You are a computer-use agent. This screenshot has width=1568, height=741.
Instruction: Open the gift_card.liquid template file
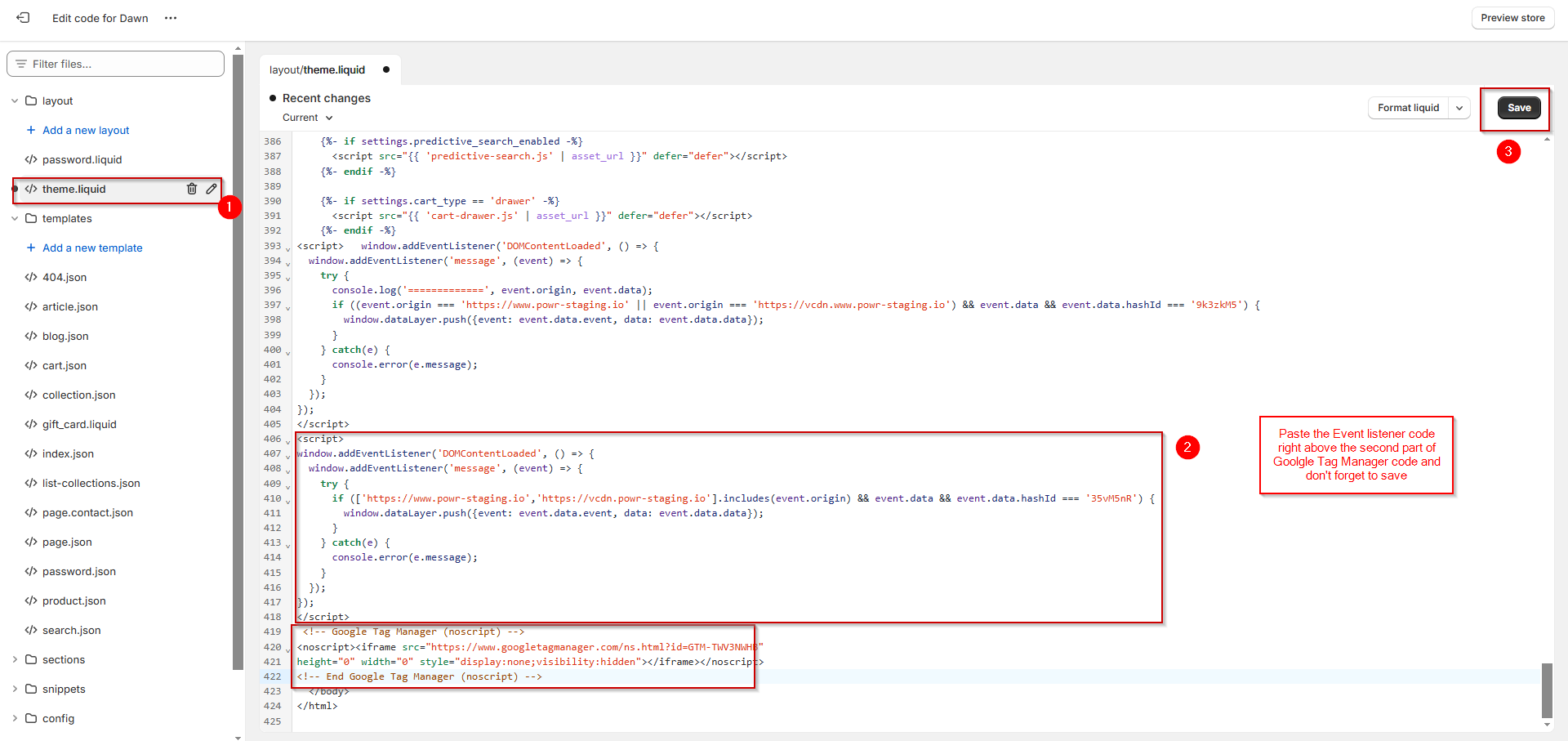click(x=79, y=424)
